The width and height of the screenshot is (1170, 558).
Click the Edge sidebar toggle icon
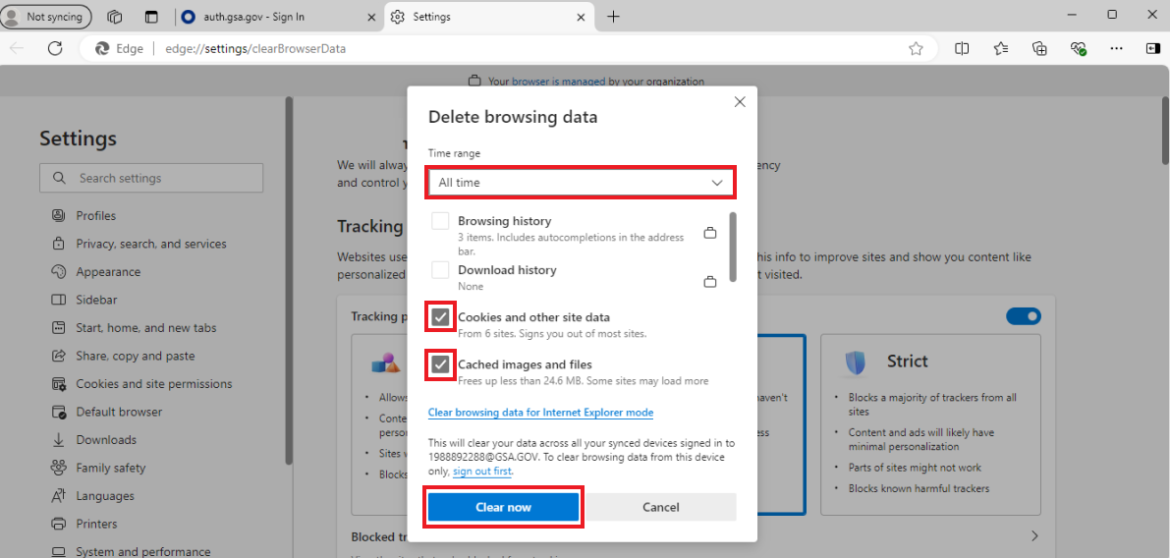(x=1152, y=48)
